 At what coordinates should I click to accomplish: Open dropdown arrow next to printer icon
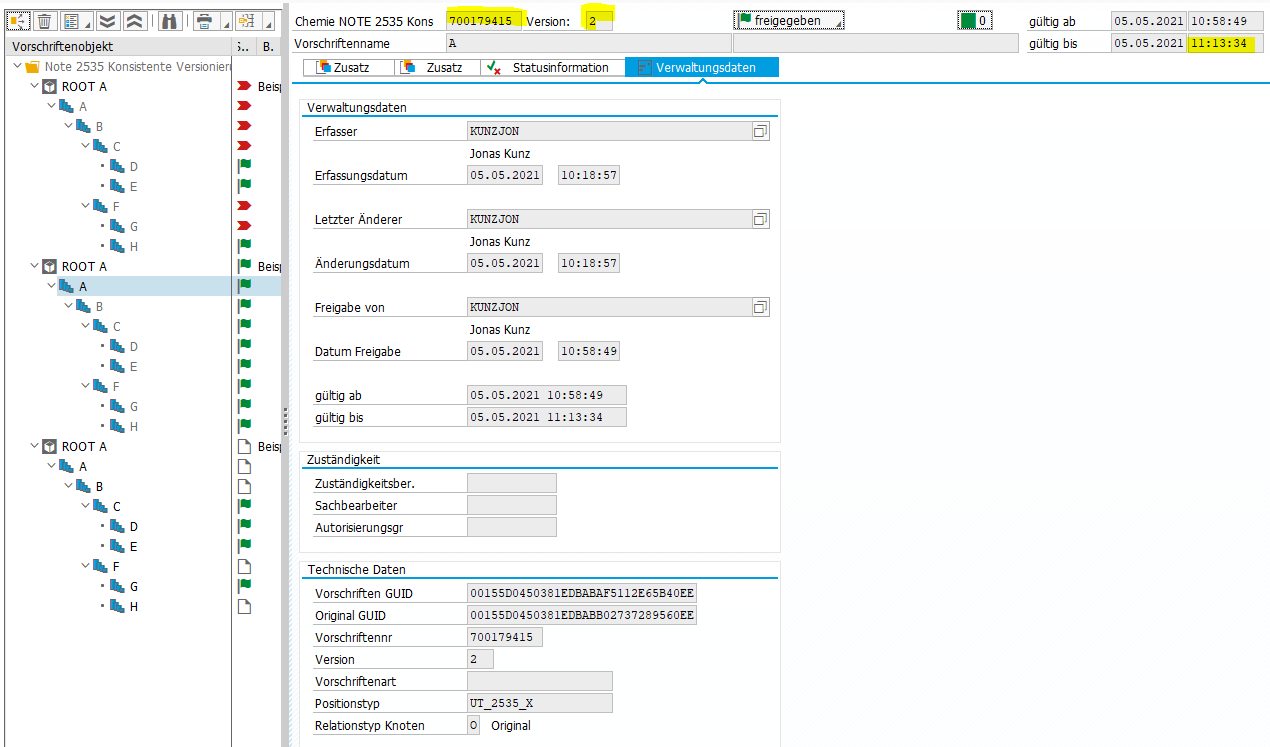224,22
